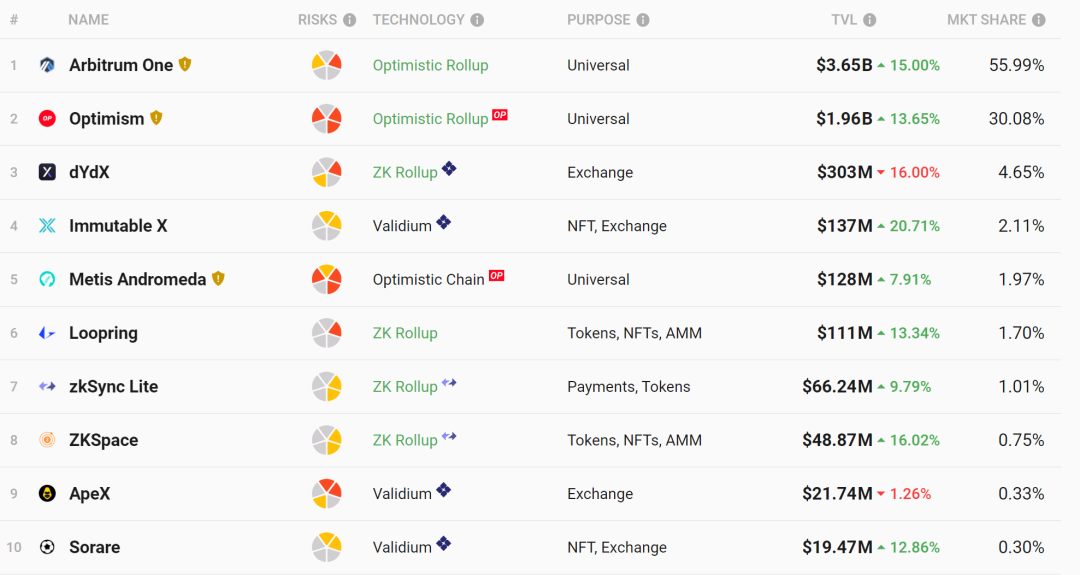Click the PURPOSE column info icon
Viewport: 1080px width, 575px height.
coord(643,20)
